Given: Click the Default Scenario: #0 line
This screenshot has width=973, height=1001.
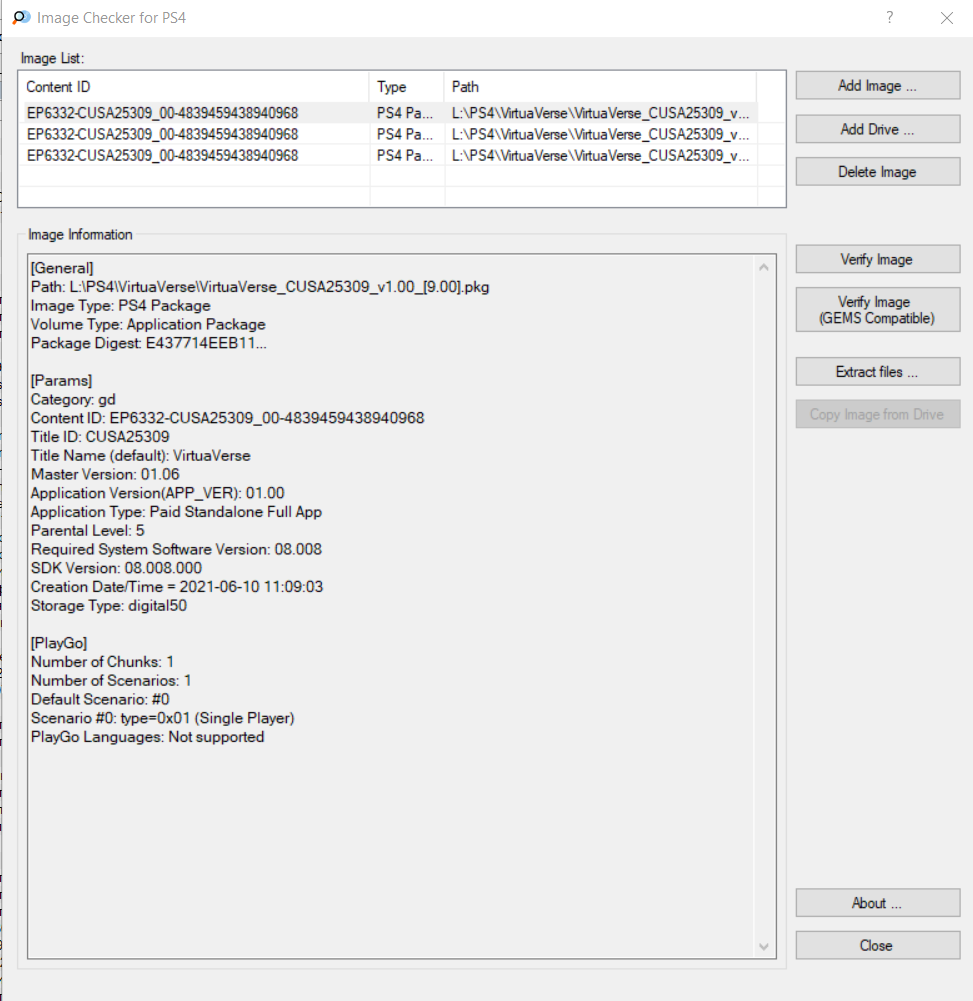Looking at the screenshot, I should pos(100,700).
